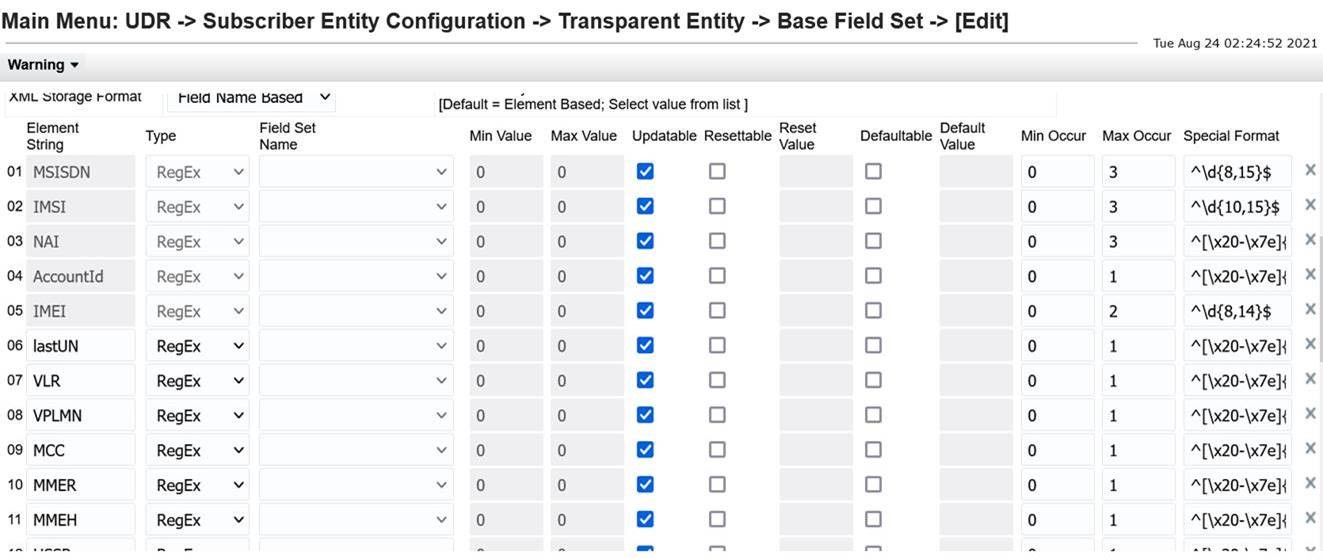This screenshot has height=559, width=1323.
Task: Remove the IMSI row using the X icon
Action: [1310, 206]
